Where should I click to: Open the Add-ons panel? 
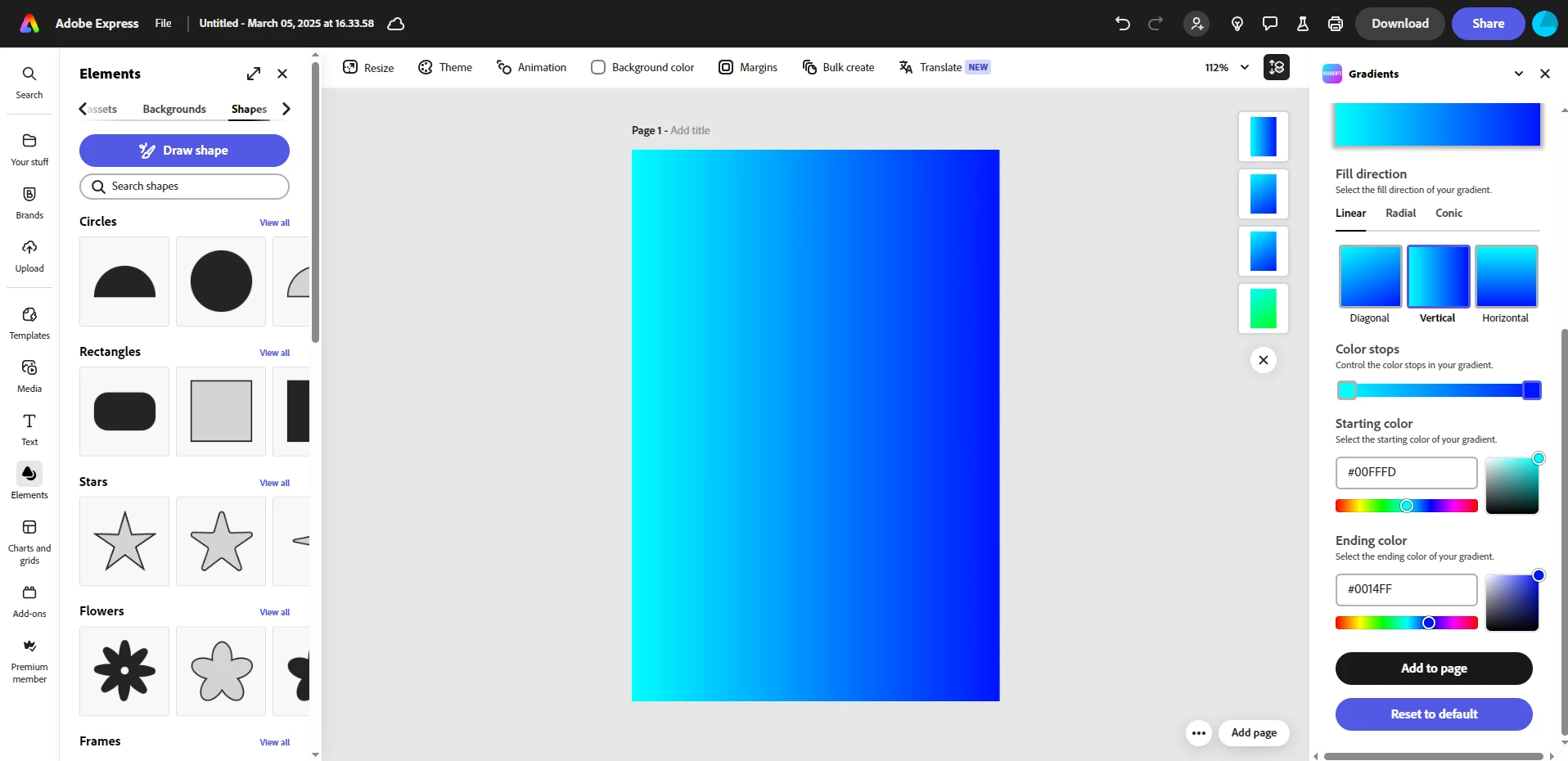click(29, 601)
